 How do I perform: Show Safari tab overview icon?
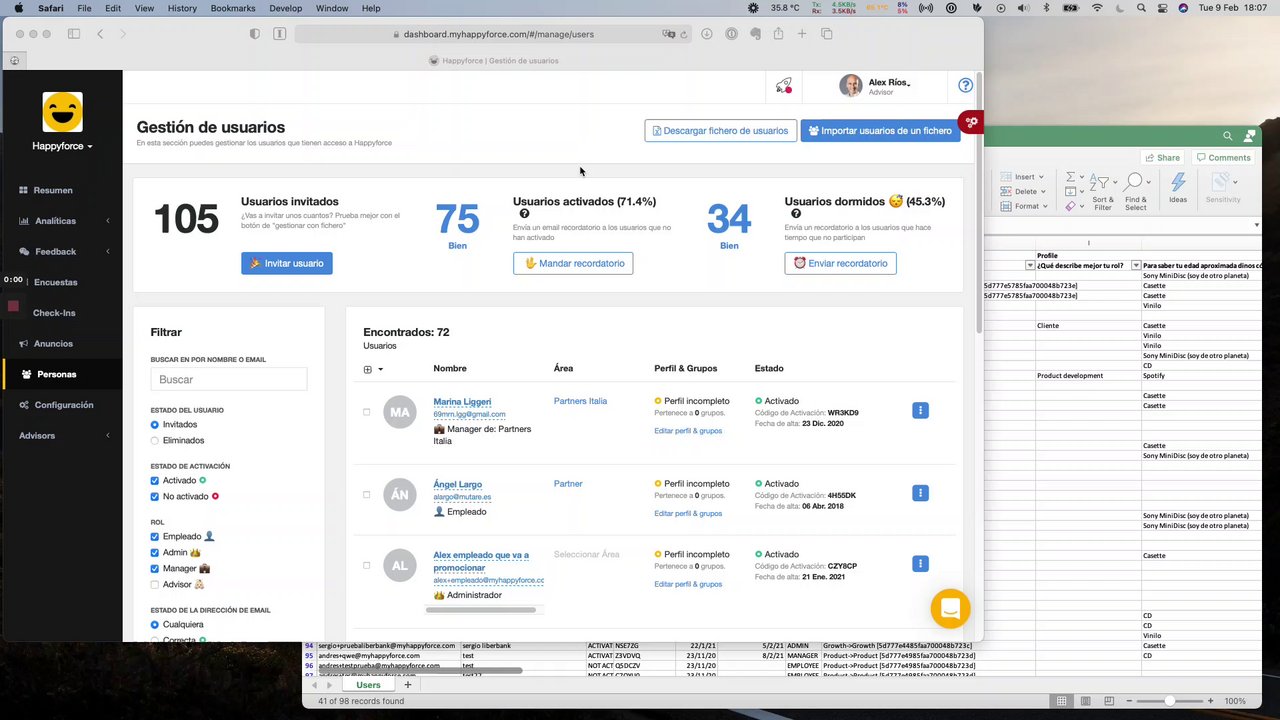point(827,34)
